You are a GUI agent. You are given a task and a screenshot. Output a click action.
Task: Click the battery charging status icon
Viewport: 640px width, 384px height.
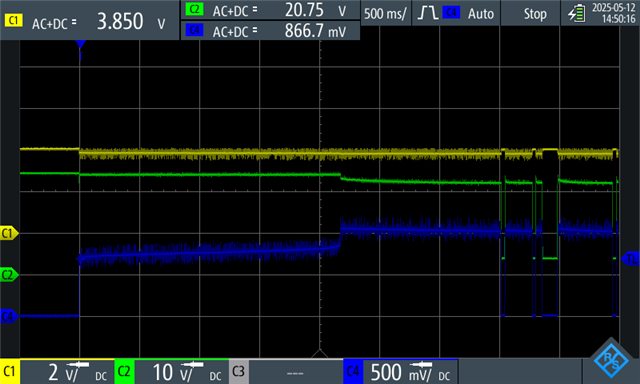[576, 13]
